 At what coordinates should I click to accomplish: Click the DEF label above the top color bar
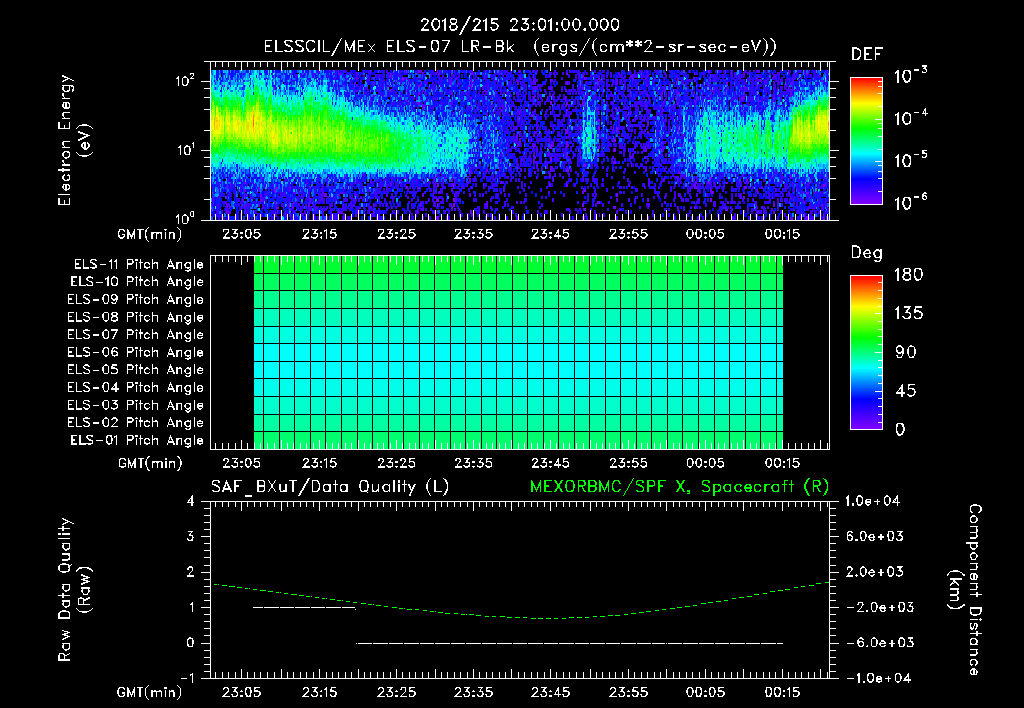coord(867,55)
